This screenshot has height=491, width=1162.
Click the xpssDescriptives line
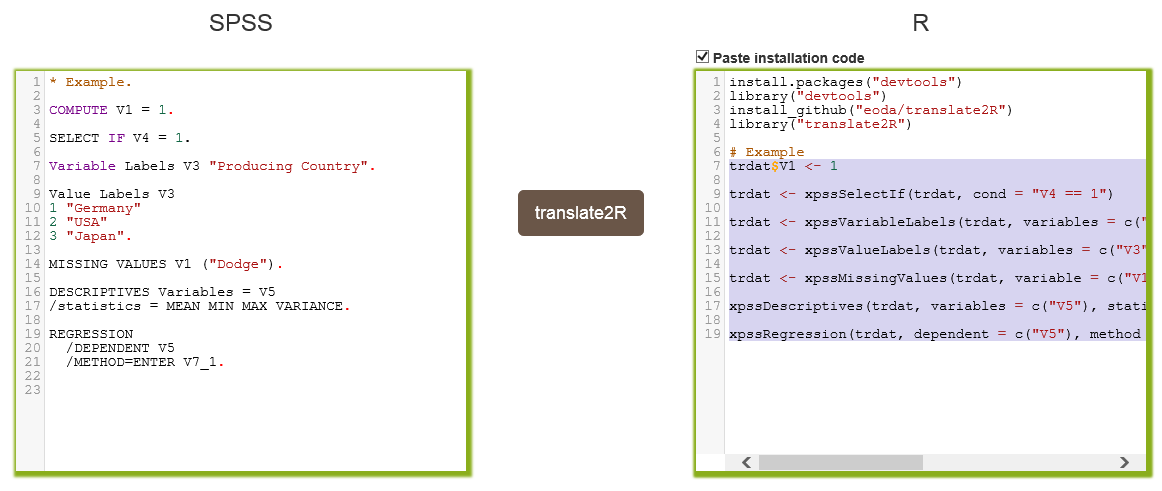937,307
